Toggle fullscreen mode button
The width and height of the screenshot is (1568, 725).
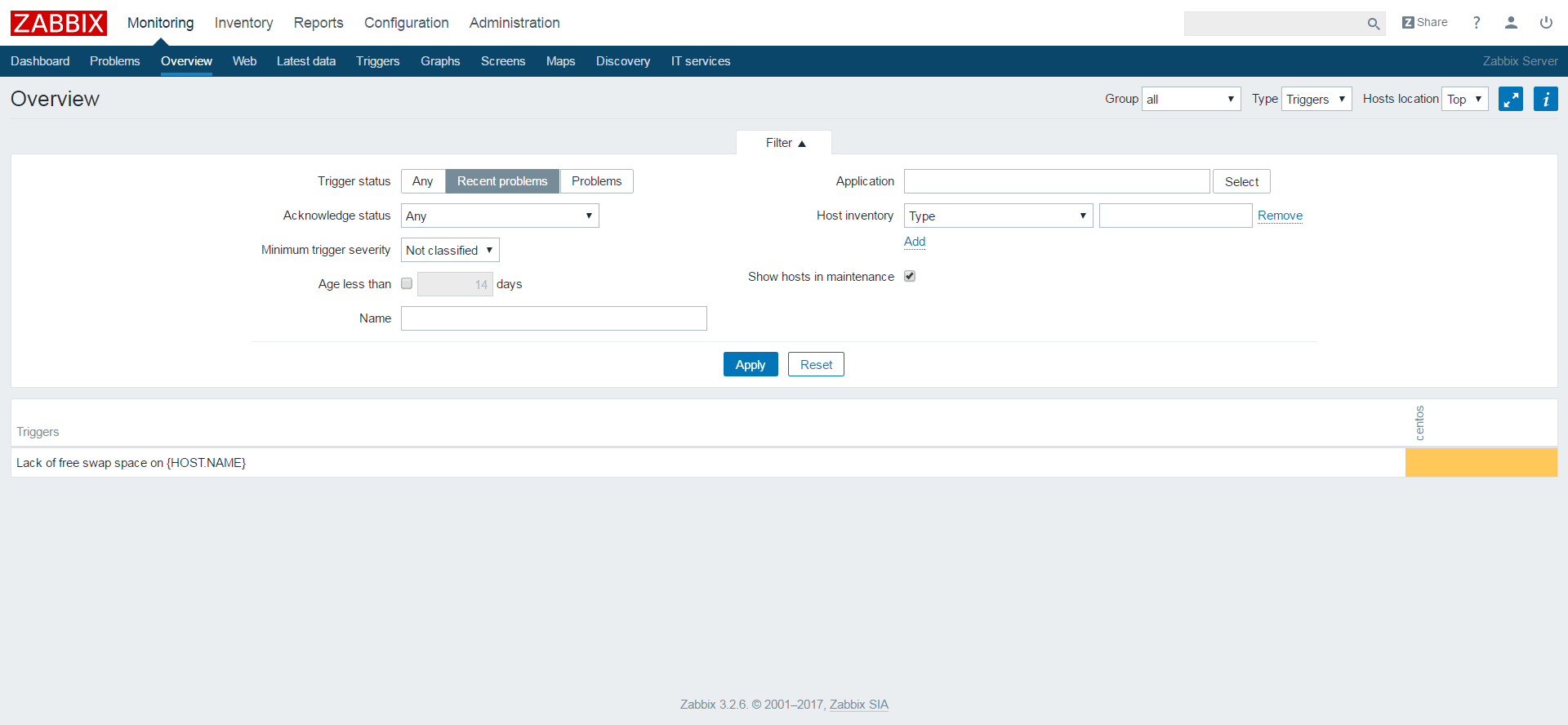pos(1511,99)
